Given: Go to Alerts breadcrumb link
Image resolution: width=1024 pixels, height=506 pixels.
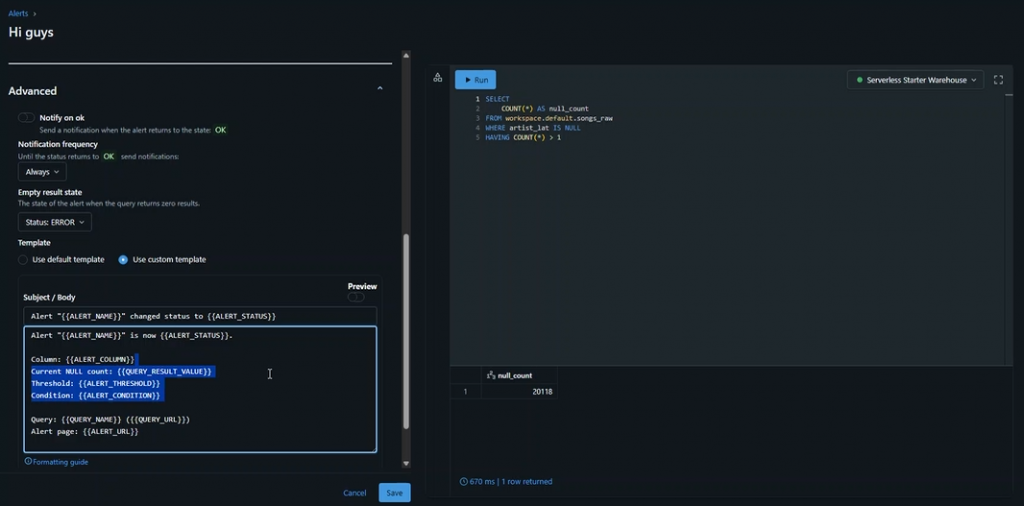Looking at the screenshot, I should pos(18,13).
